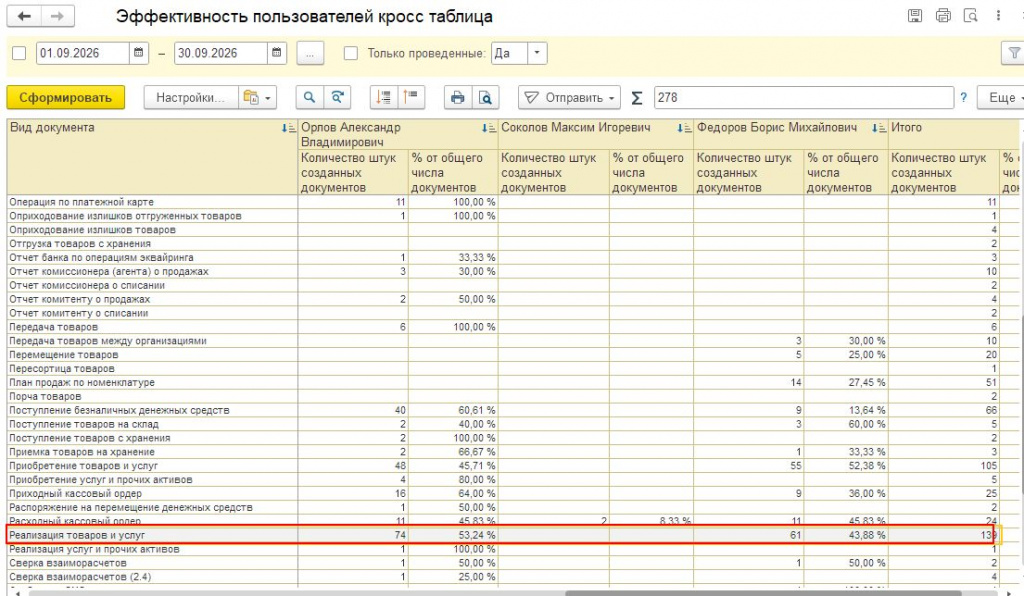The width and height of the screenshot is (1024, 596).
Task: Open the Настройки... button
Action: 191,97
